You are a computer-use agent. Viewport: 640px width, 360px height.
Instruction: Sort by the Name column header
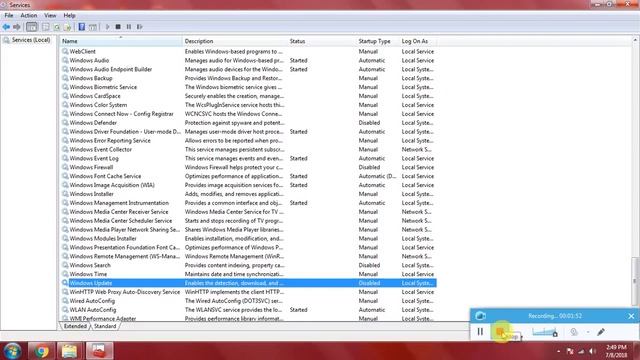[121, 41]
